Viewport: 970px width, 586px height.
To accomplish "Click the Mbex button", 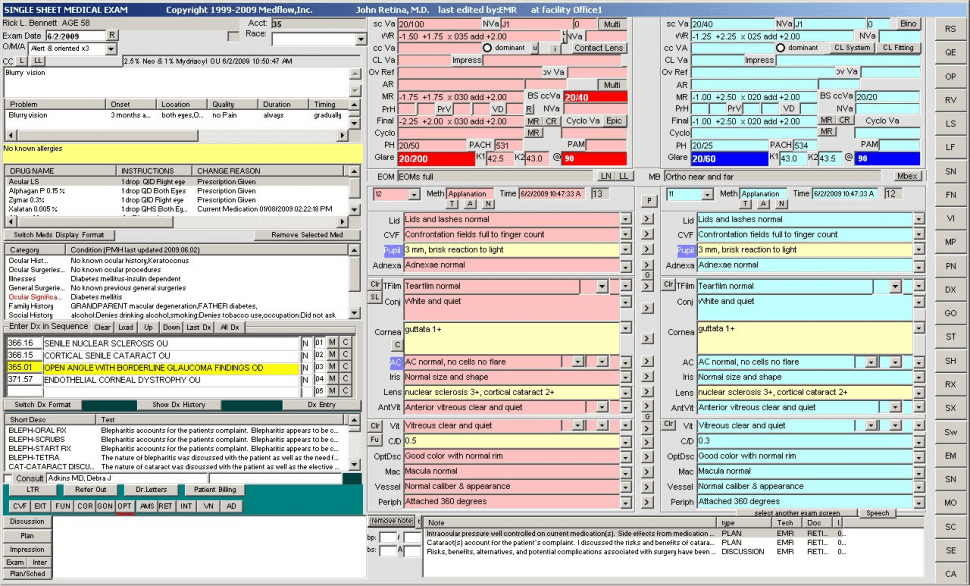I will tap(906, 176).
